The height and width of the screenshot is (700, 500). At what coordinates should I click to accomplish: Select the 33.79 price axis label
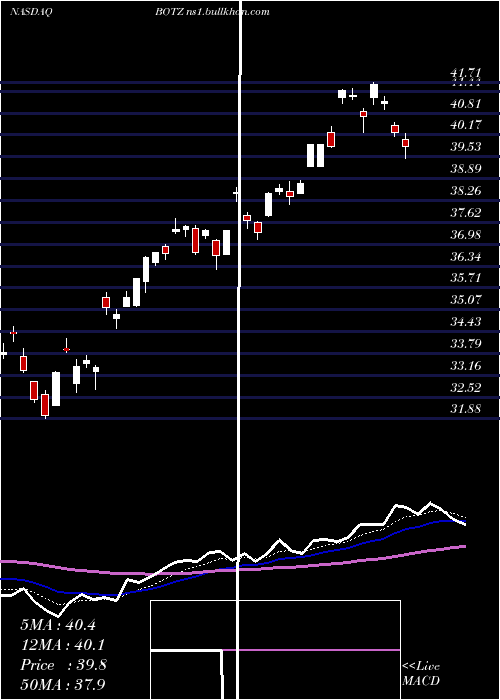466,343
